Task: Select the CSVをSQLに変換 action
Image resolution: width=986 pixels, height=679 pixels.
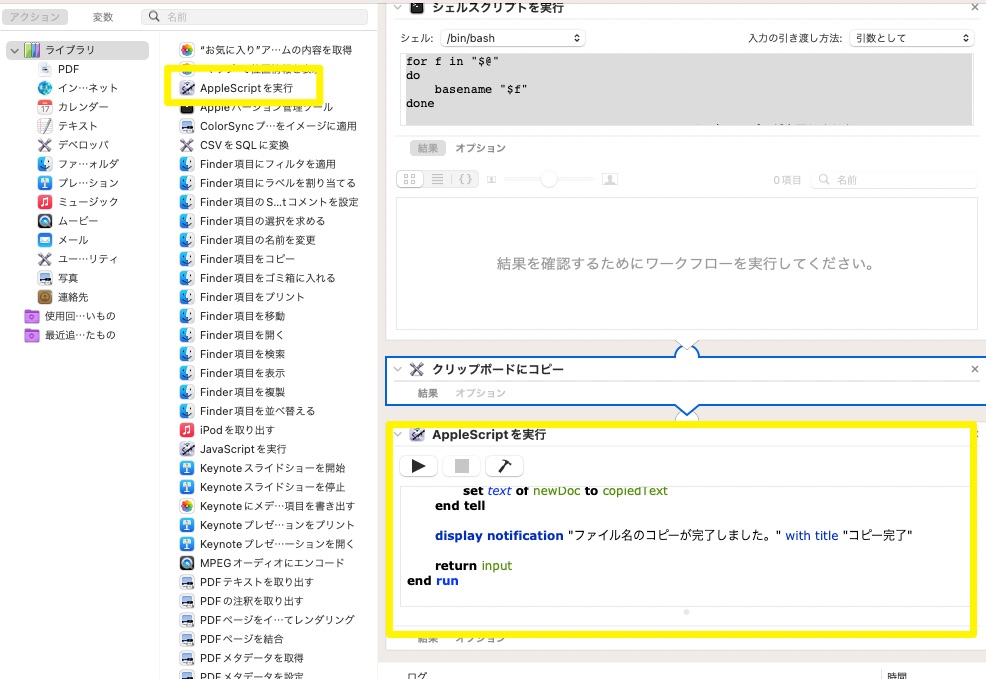Action: click(x=244, y=145)
